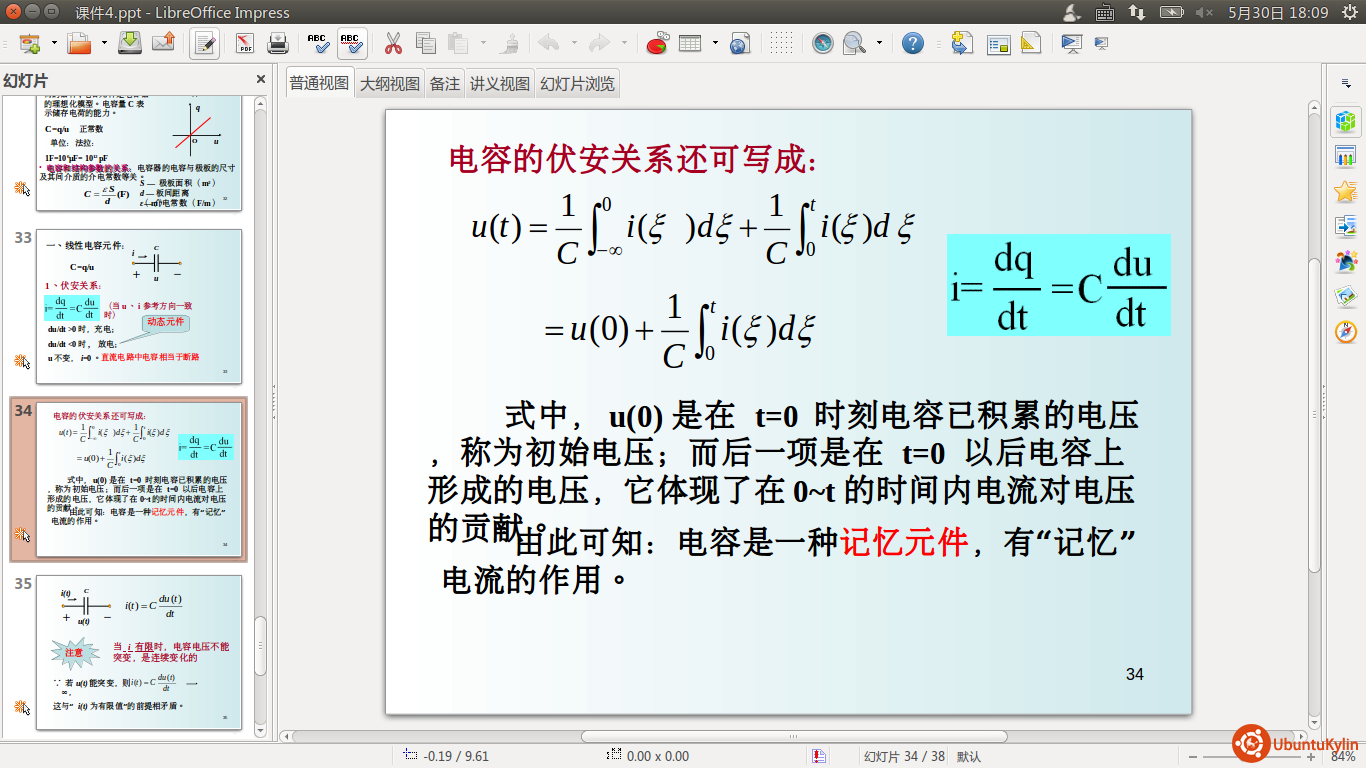The height and width of the screenshot is (768, 1366).
Task: Export the presentation directly as PDF
Action: coord(245,44)
